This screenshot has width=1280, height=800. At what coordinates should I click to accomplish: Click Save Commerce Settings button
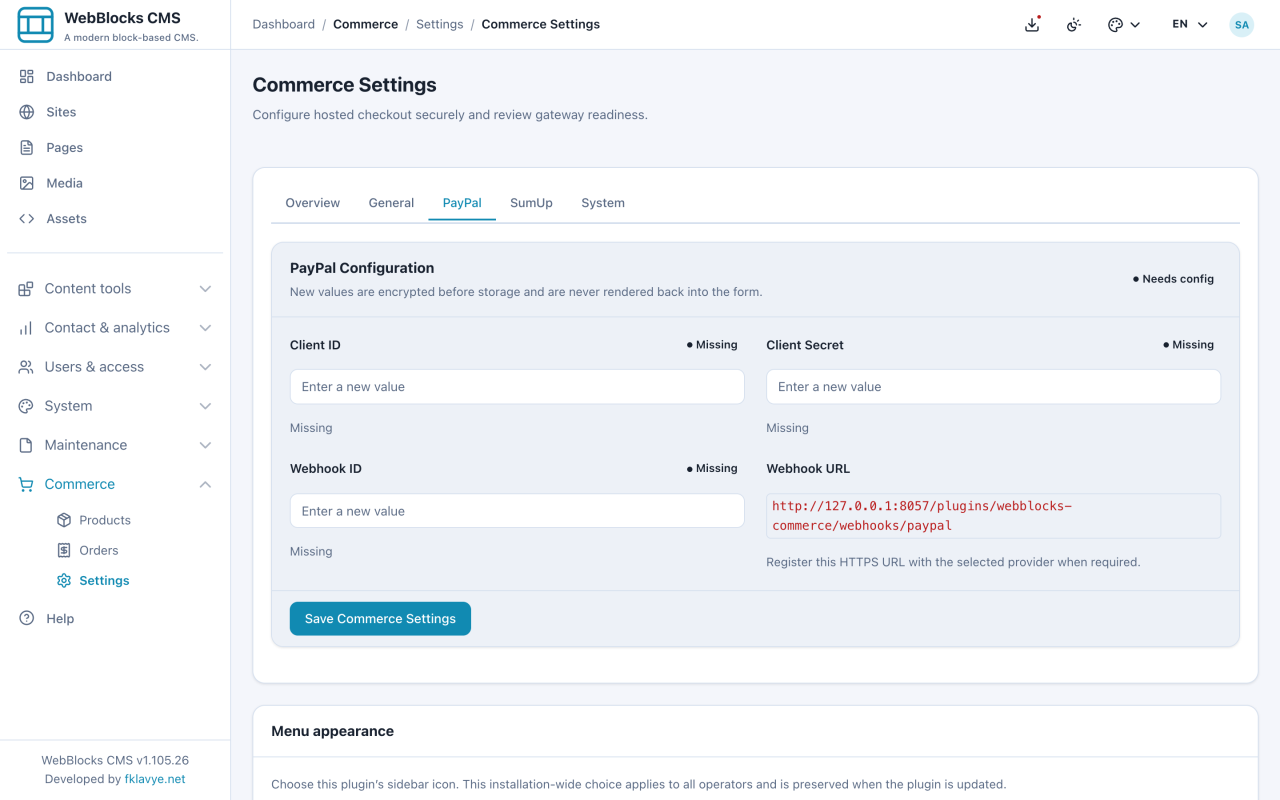380,618
